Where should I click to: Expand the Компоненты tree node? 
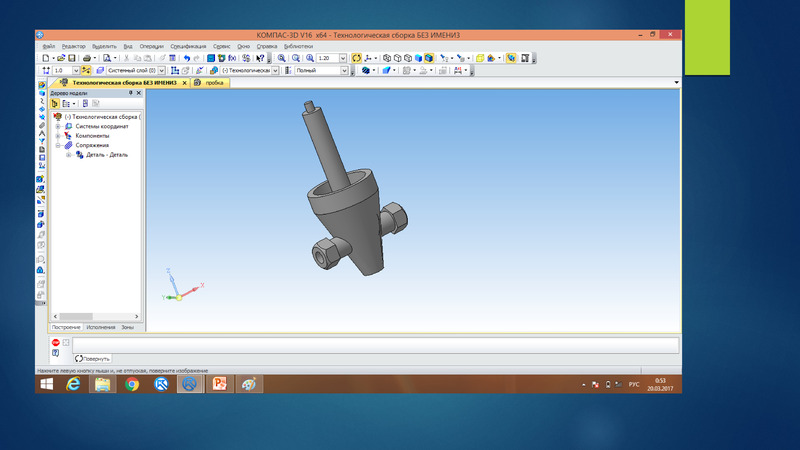coord(58,136)
